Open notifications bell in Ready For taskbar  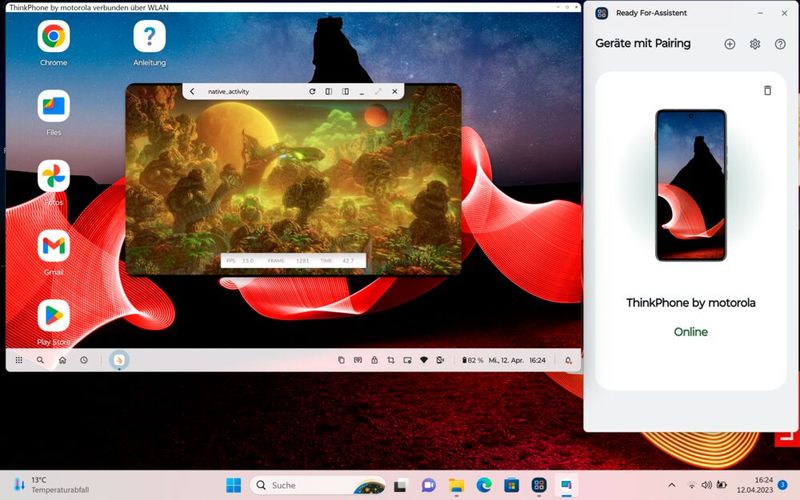568,360
